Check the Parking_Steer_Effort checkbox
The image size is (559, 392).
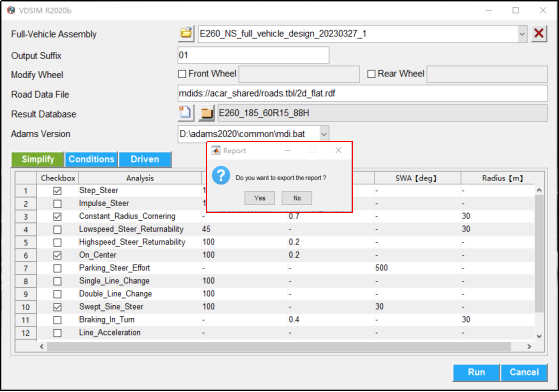[57, 268]
